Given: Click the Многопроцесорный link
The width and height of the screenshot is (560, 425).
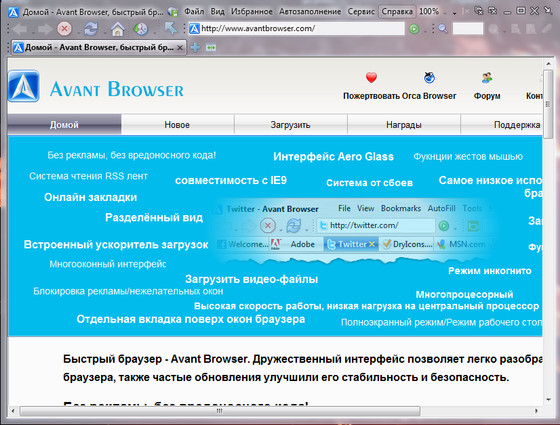Looking at the screenshot, I should [x=464, y=294].
